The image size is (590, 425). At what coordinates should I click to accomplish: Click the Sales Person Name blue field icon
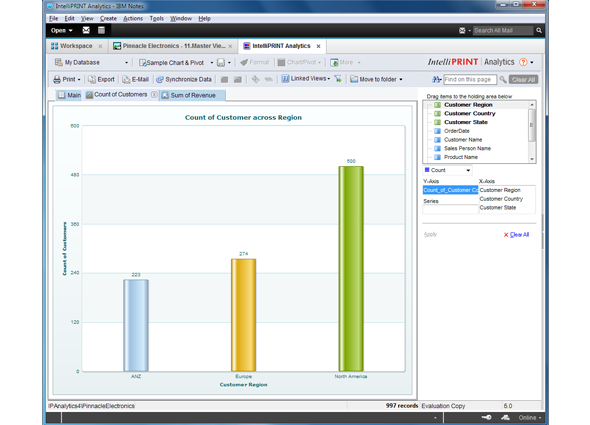[437, 148]
